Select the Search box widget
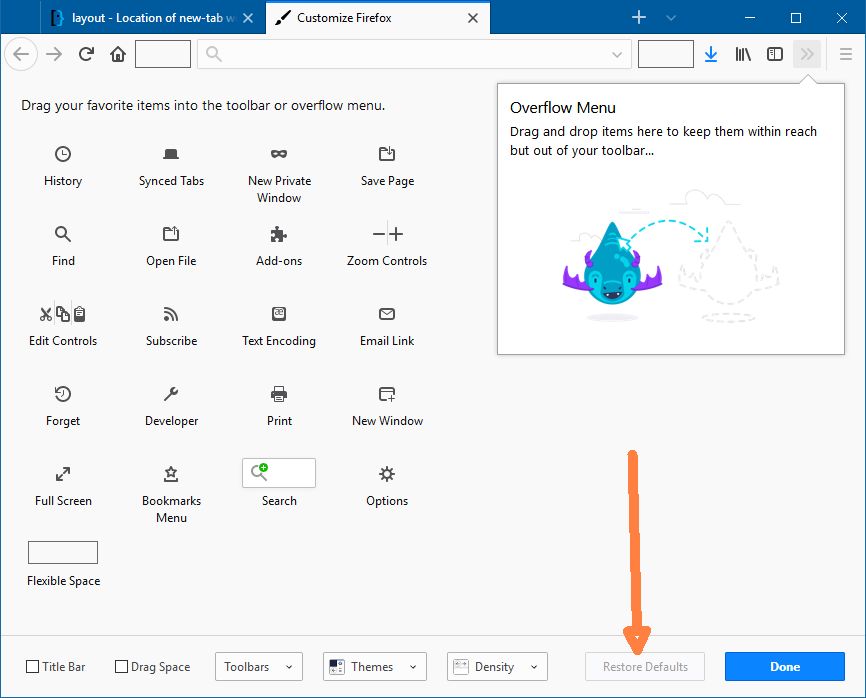Image resolution: width=866 pixels, height=698 pixels. (279, 473)
